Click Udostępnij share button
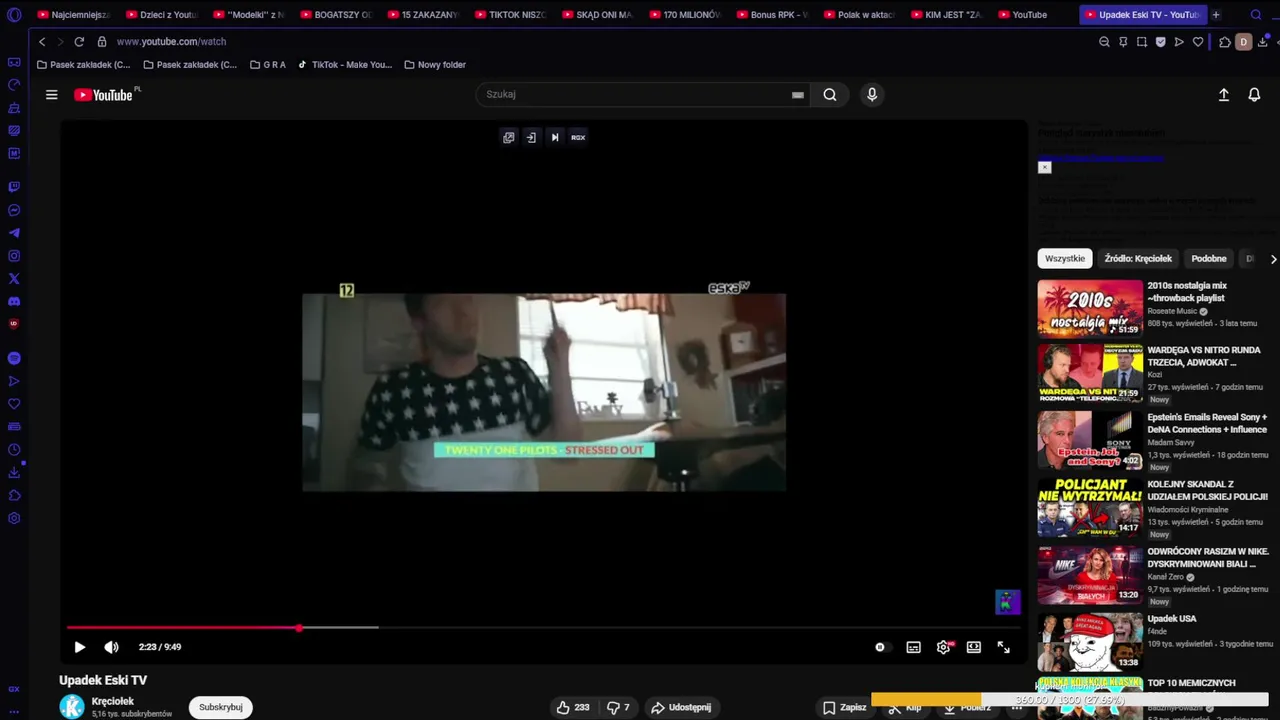Viewport: 1280px width, 720px height. point(682,707)
